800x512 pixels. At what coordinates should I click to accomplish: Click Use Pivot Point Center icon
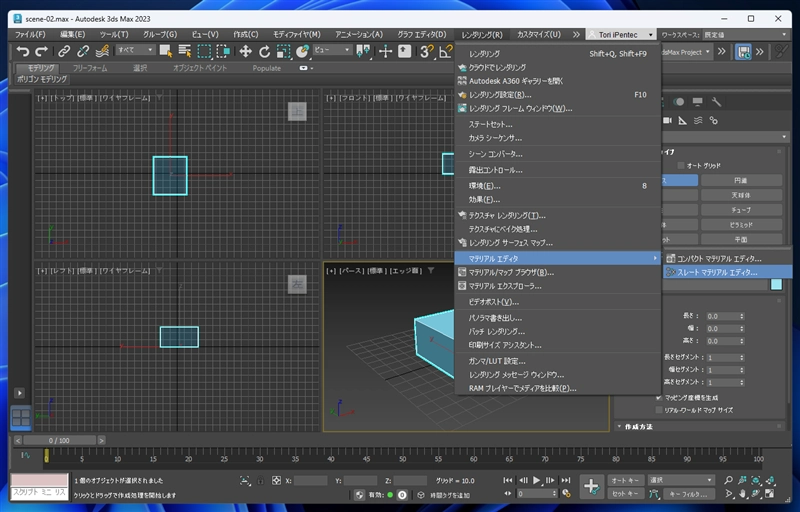click(363, 51)
